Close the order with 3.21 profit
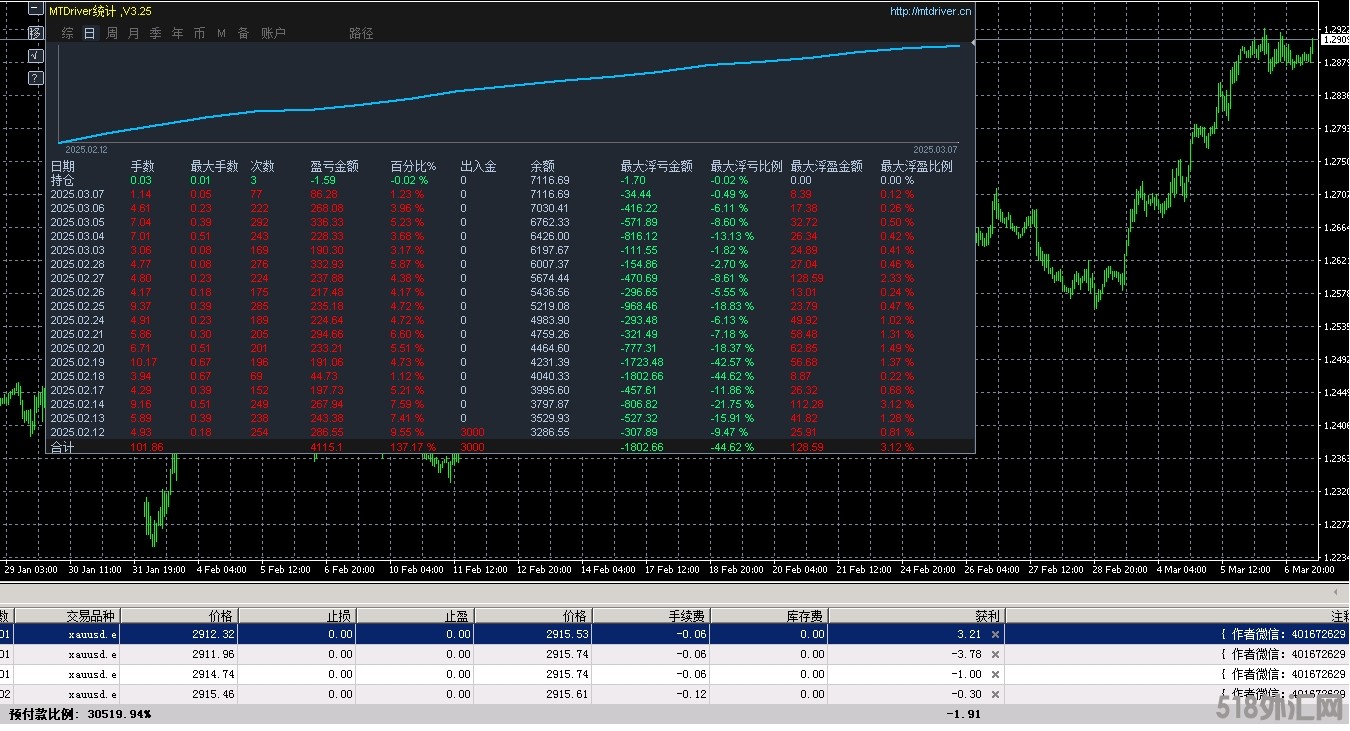 (x=995, y=634)
